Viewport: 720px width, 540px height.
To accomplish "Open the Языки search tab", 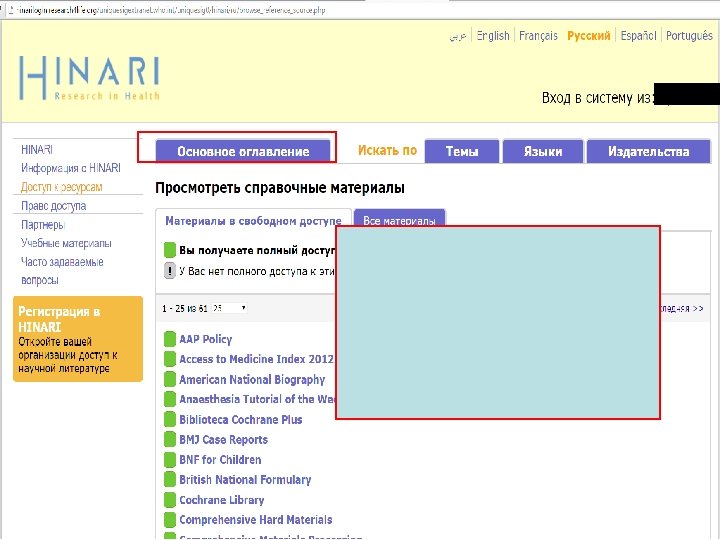I will tap(543, 151).
